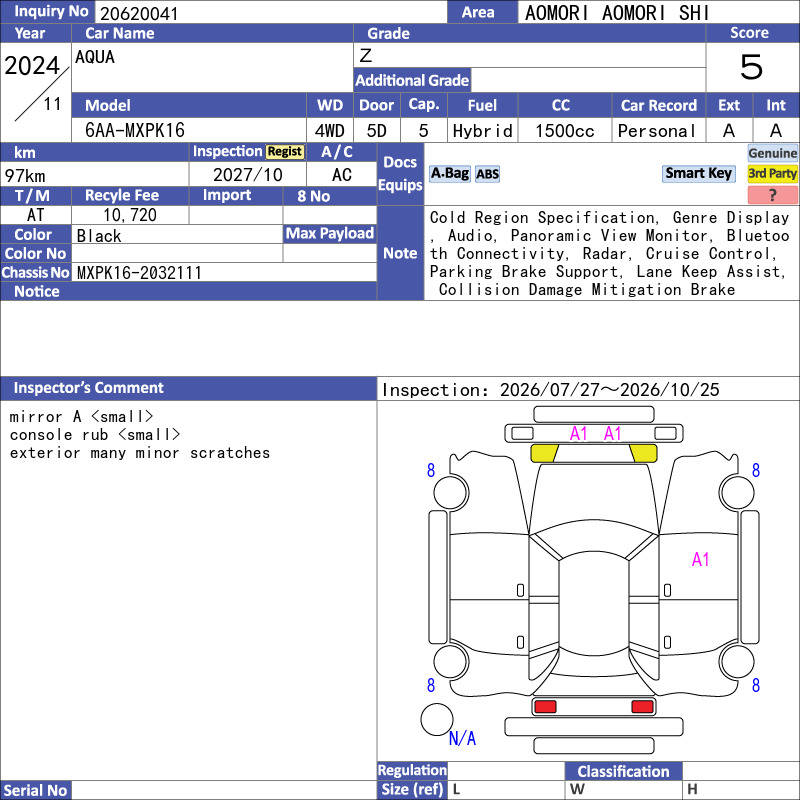Click the right red taillight on diagram
This screenshot has height=800, width=800.
pos(642,707)
